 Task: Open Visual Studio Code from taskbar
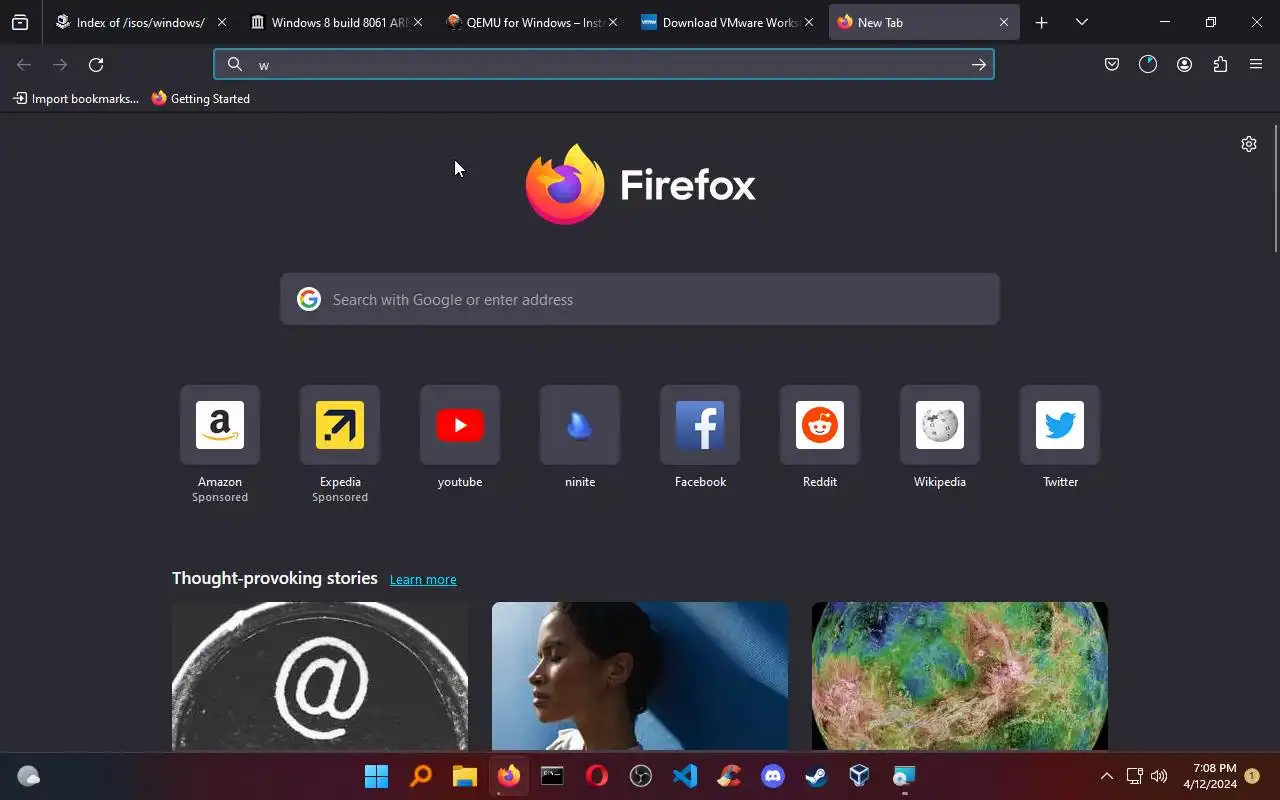[x=685, y=776]
